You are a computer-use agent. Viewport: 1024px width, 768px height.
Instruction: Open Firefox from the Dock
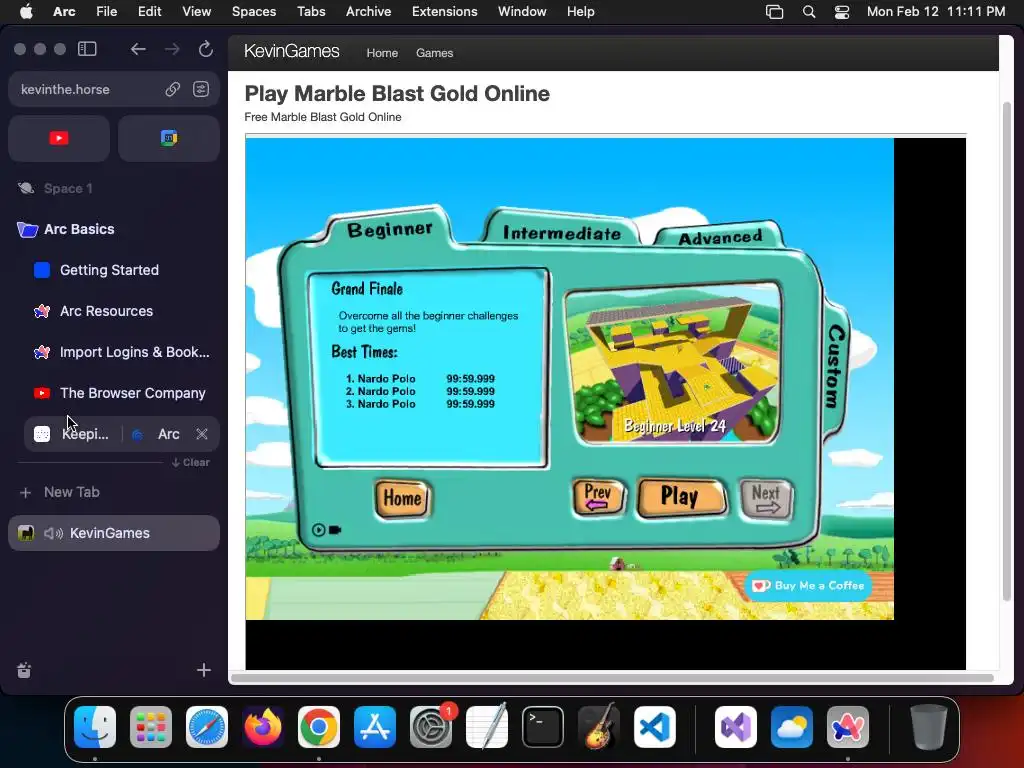pos(263,727)
